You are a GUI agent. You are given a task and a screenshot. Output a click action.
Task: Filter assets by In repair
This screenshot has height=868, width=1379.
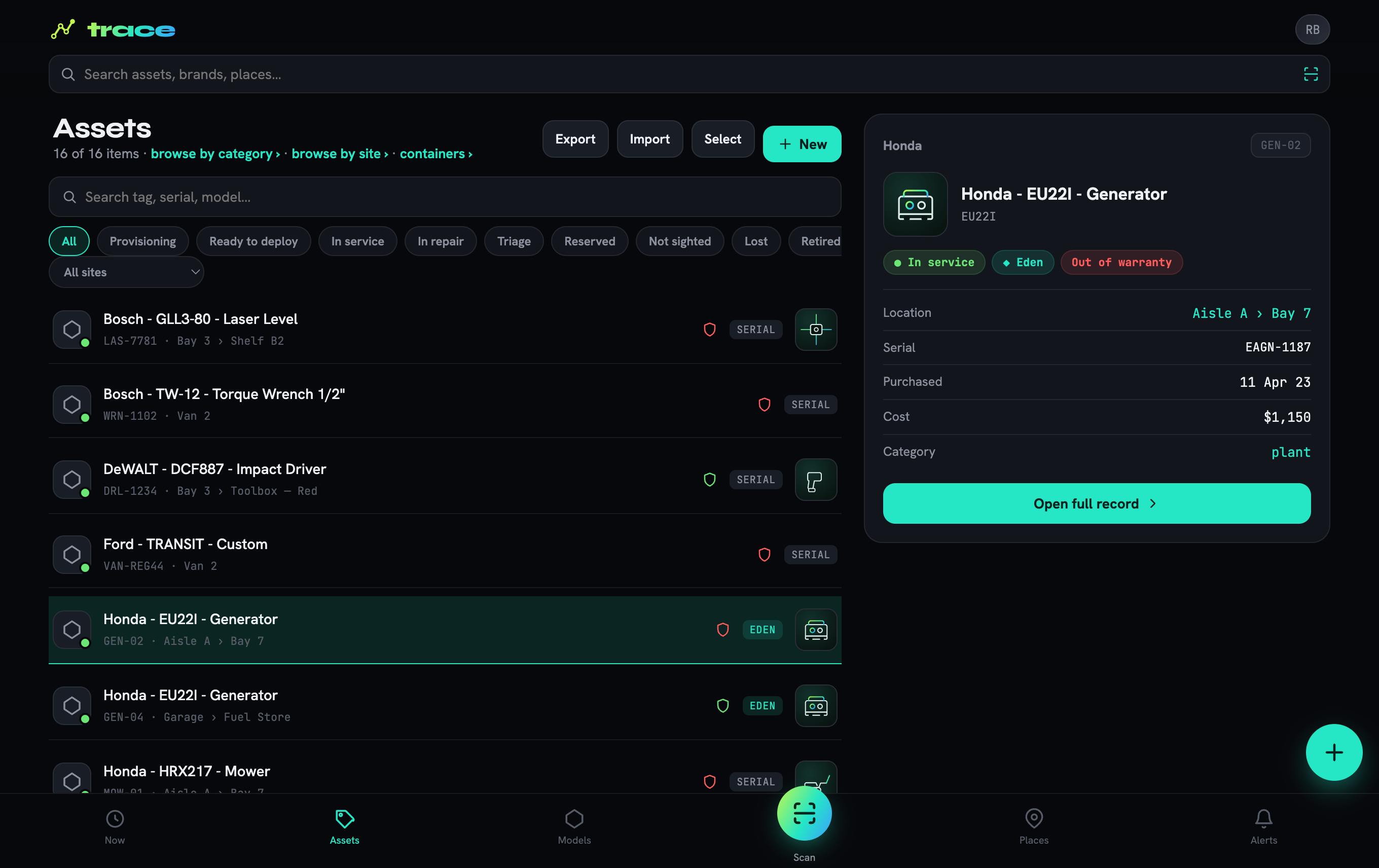point(441,241)
